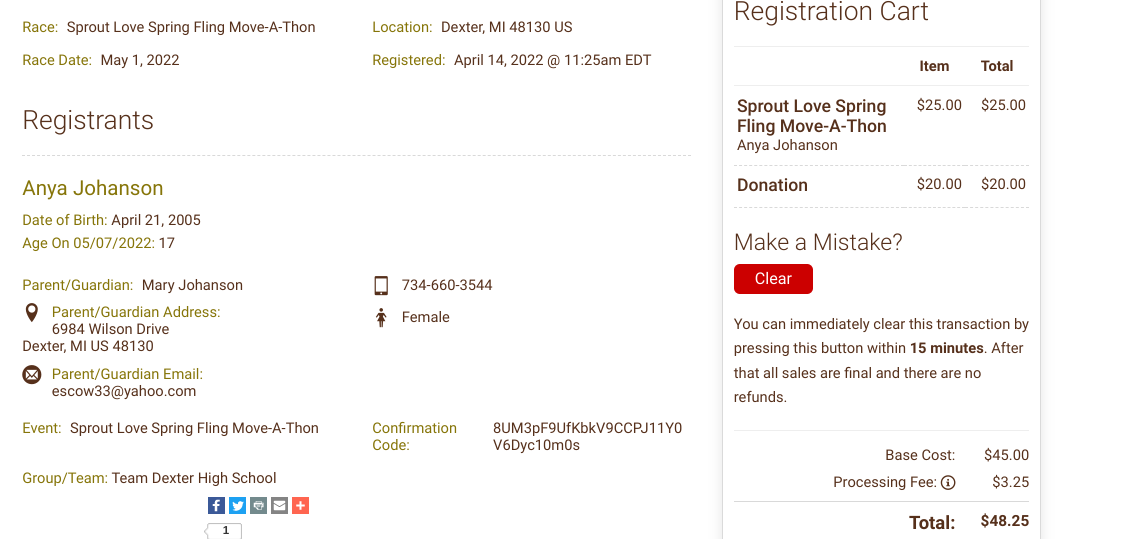Select the escow33@yahoo.com email address
1135x539 pixels.
point(124,391)
